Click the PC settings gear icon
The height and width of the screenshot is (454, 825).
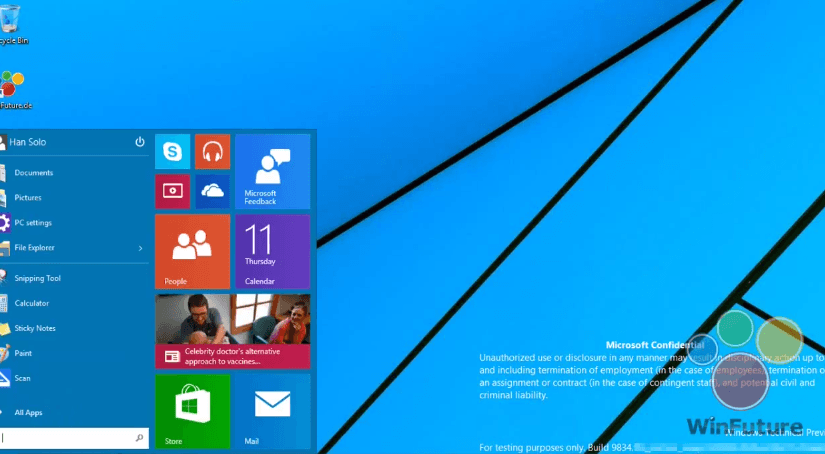[x=4, y=223]
